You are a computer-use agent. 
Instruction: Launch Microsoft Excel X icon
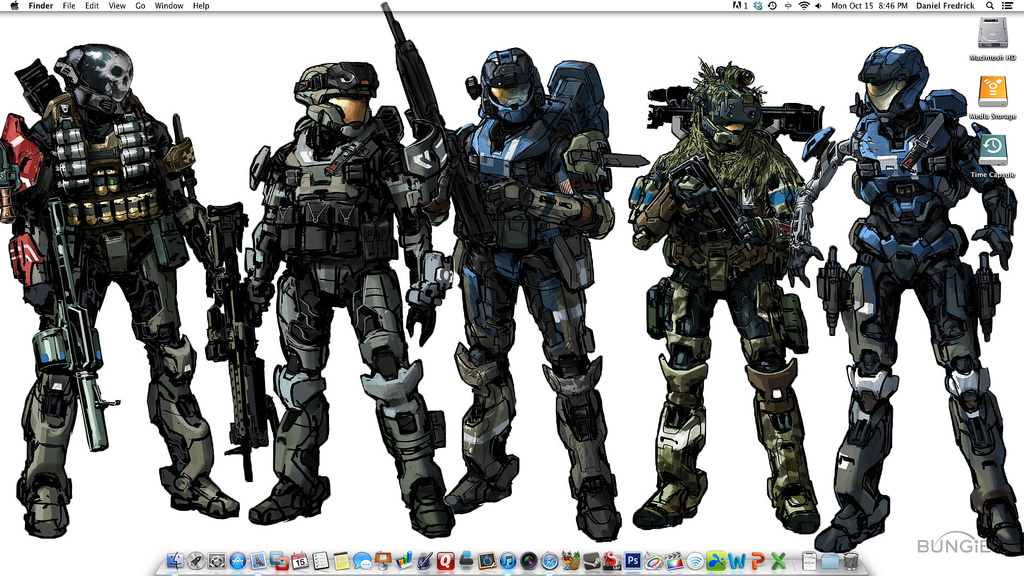778,560
